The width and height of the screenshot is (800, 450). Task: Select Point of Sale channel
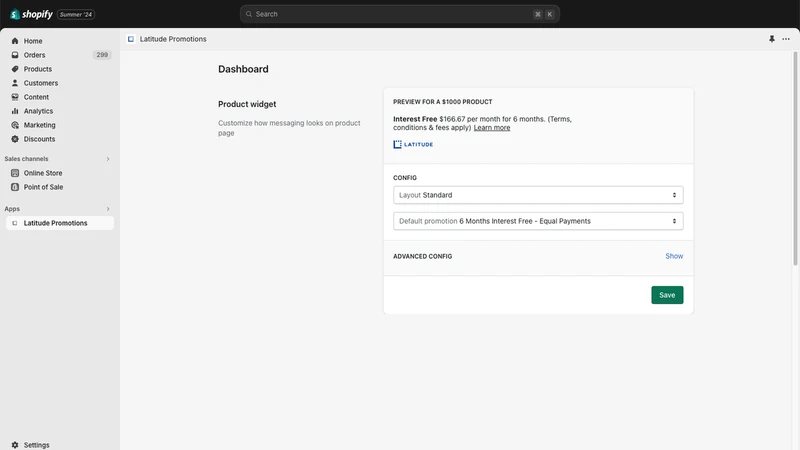(x=43, y=187)
